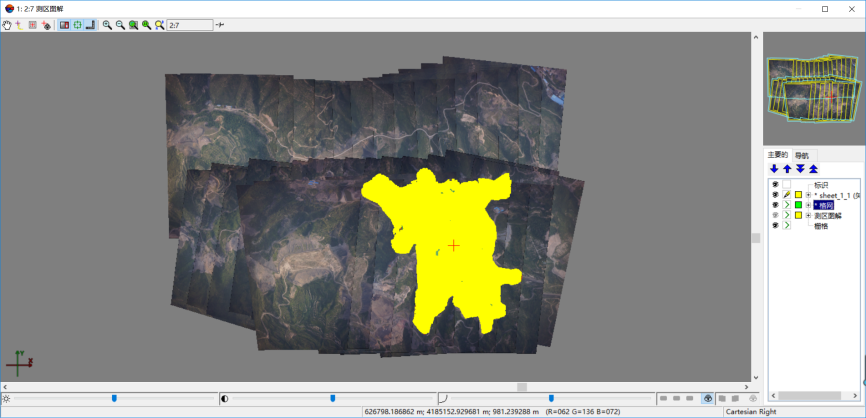Show the hidden 测区图解 layer via eye icon
Image resolution: width=866 pixels, height=418 pixels.
774,215
